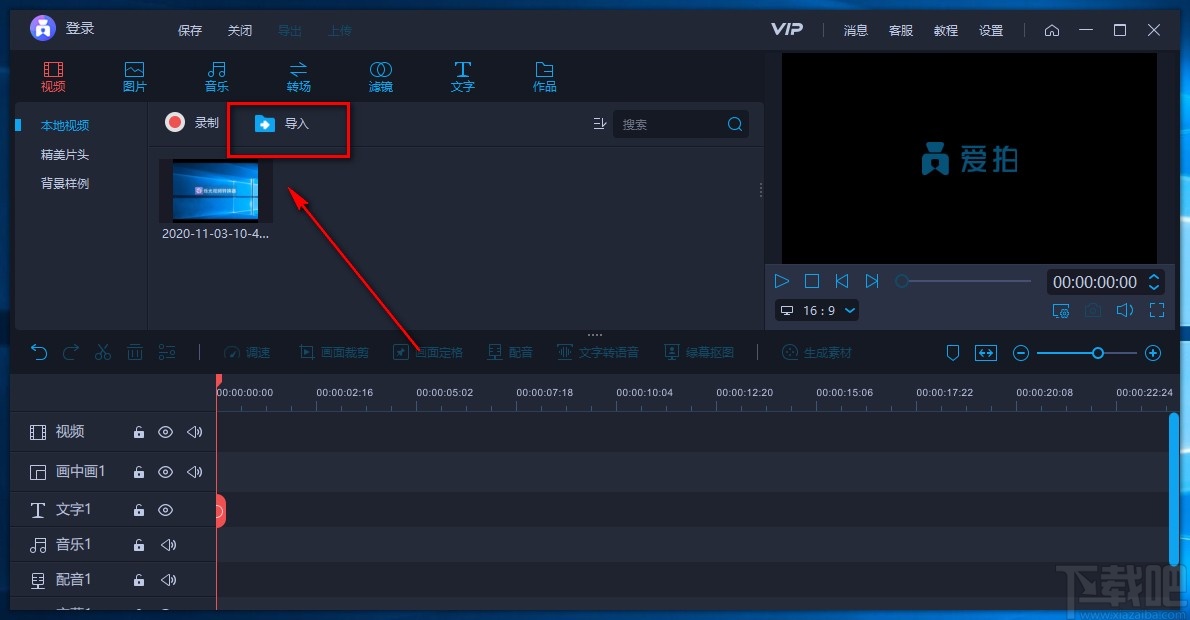Open the 文字 text tab
Image resolution: width=1190 pixels, height=620 pixels.
462,77
